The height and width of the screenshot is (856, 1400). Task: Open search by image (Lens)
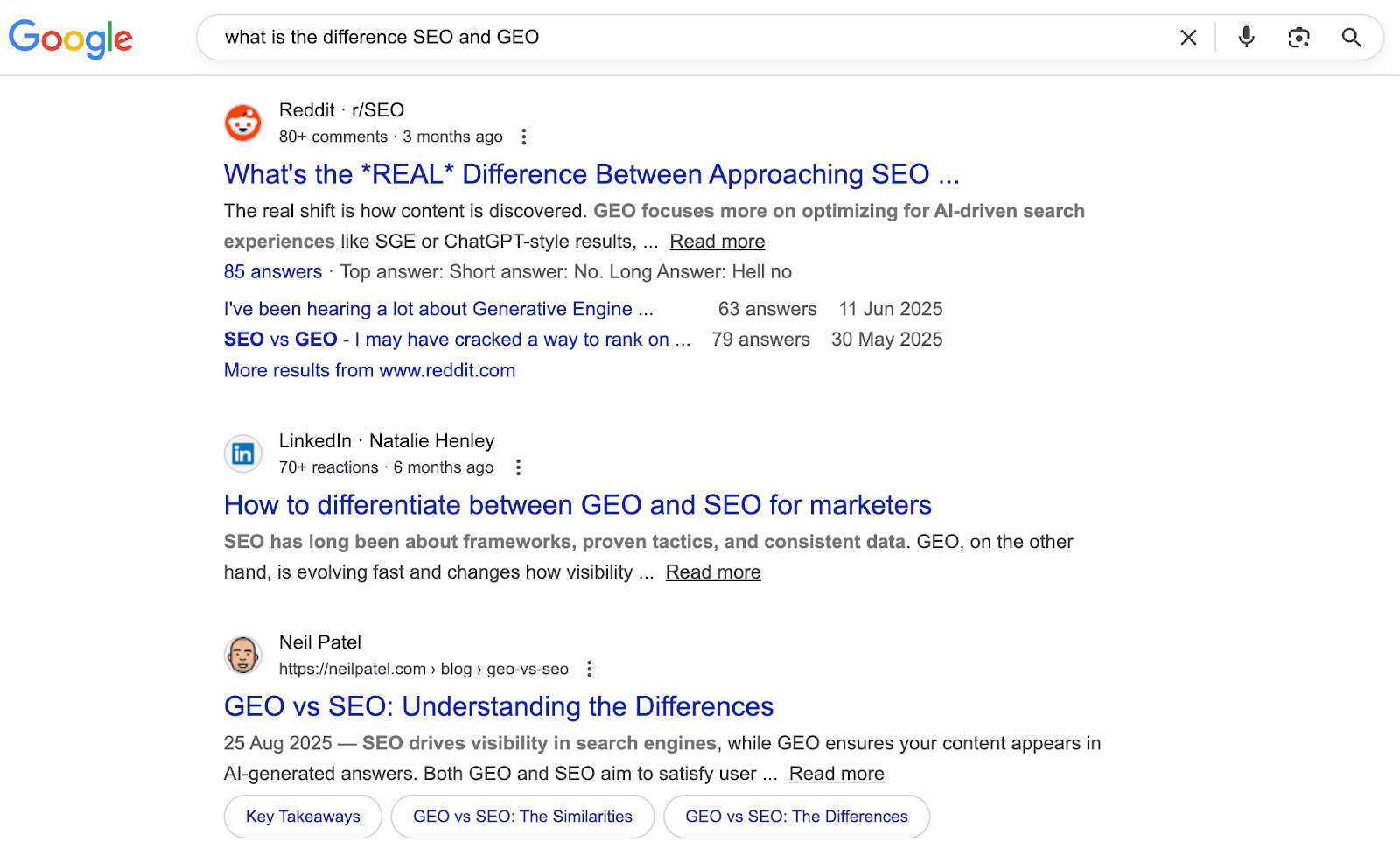click(x=1298, y=38)
